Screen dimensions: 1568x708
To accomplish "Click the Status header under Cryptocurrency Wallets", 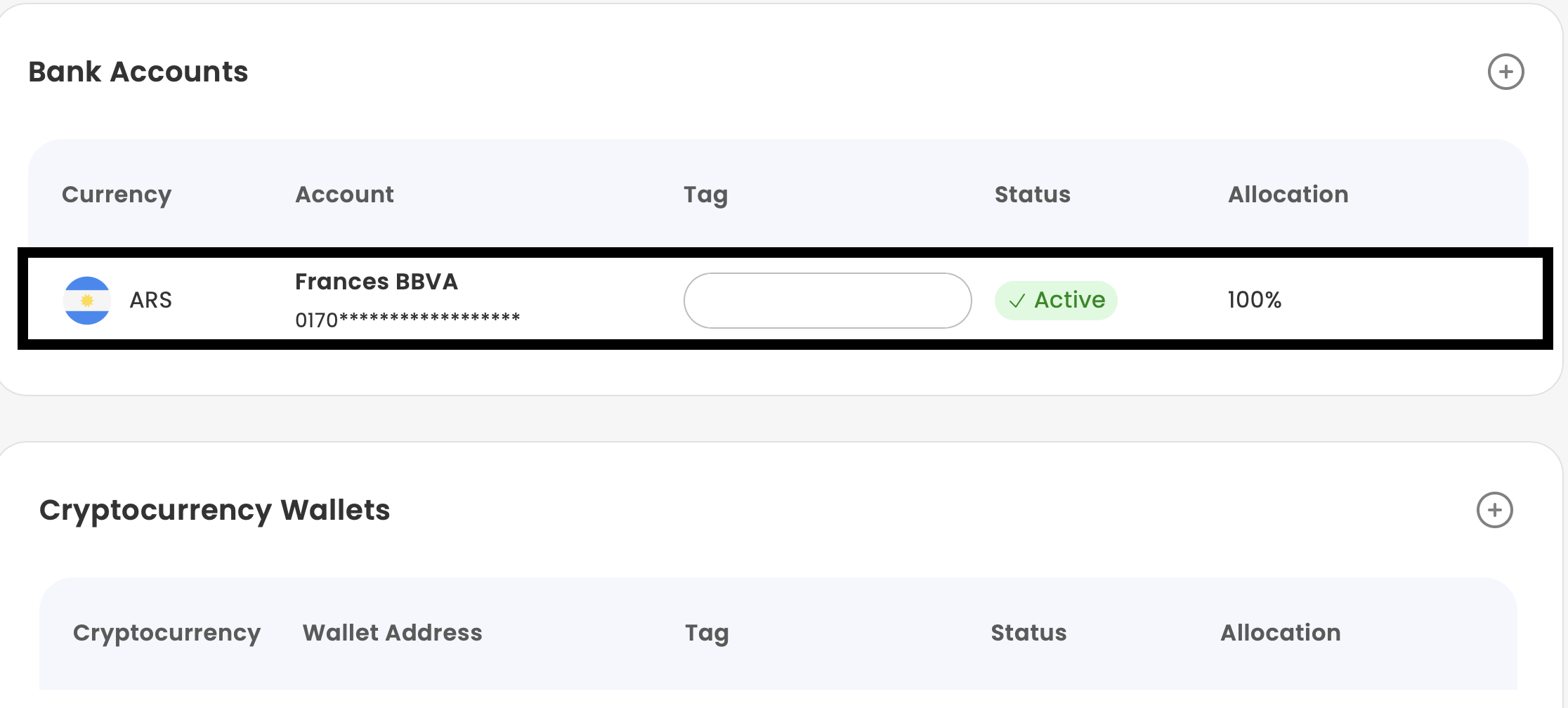I will click(x=1028, y=633).
